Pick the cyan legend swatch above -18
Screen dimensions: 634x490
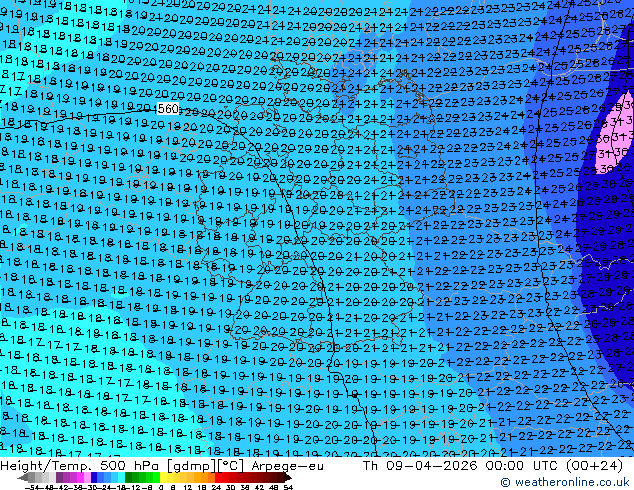[x=121, y=477]
